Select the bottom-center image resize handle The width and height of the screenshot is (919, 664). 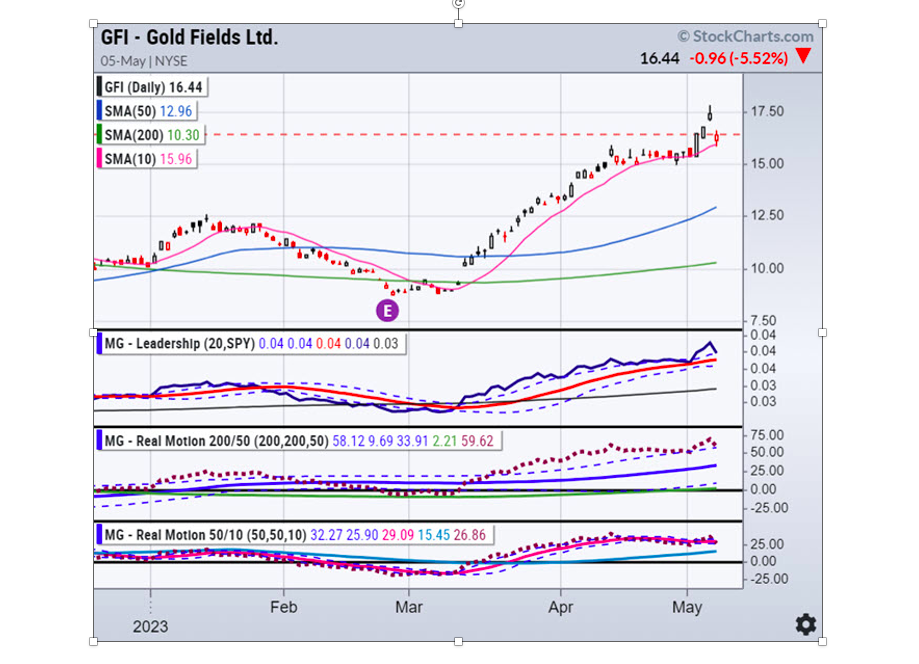click(458, 641)
